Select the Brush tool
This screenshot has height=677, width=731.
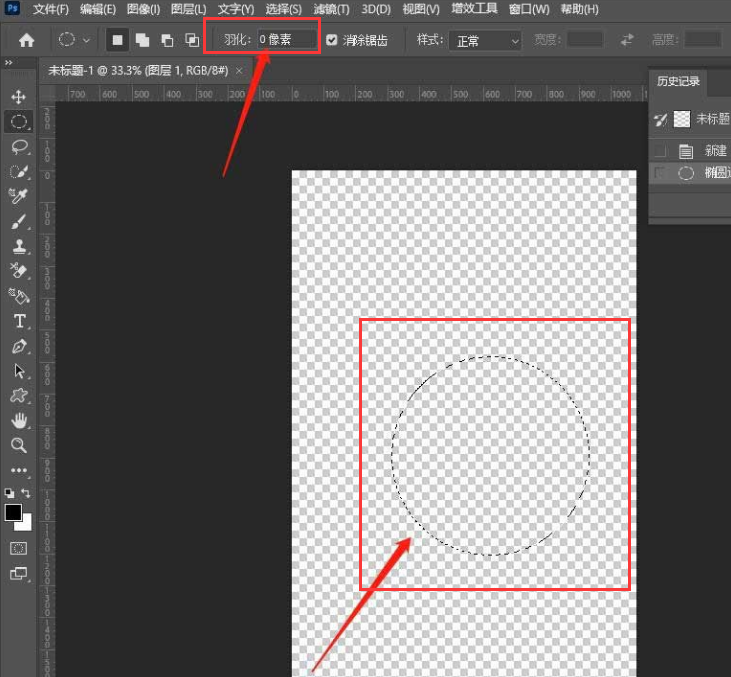18,221
